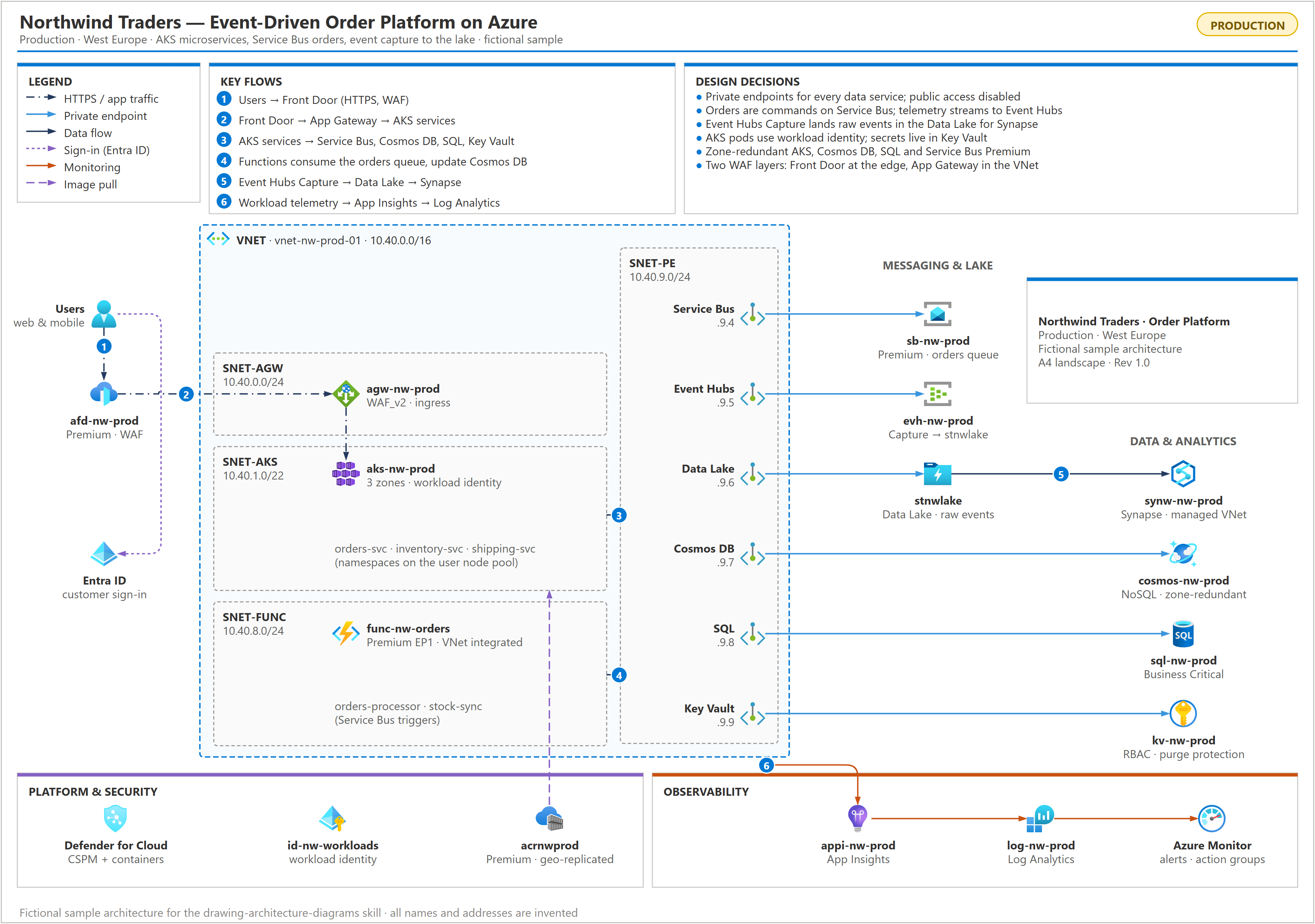Select 'NoSQL · zone-redundant' caption
Image resolution: width=1315 pixels, height=924 pixels.
(1184, 594)
